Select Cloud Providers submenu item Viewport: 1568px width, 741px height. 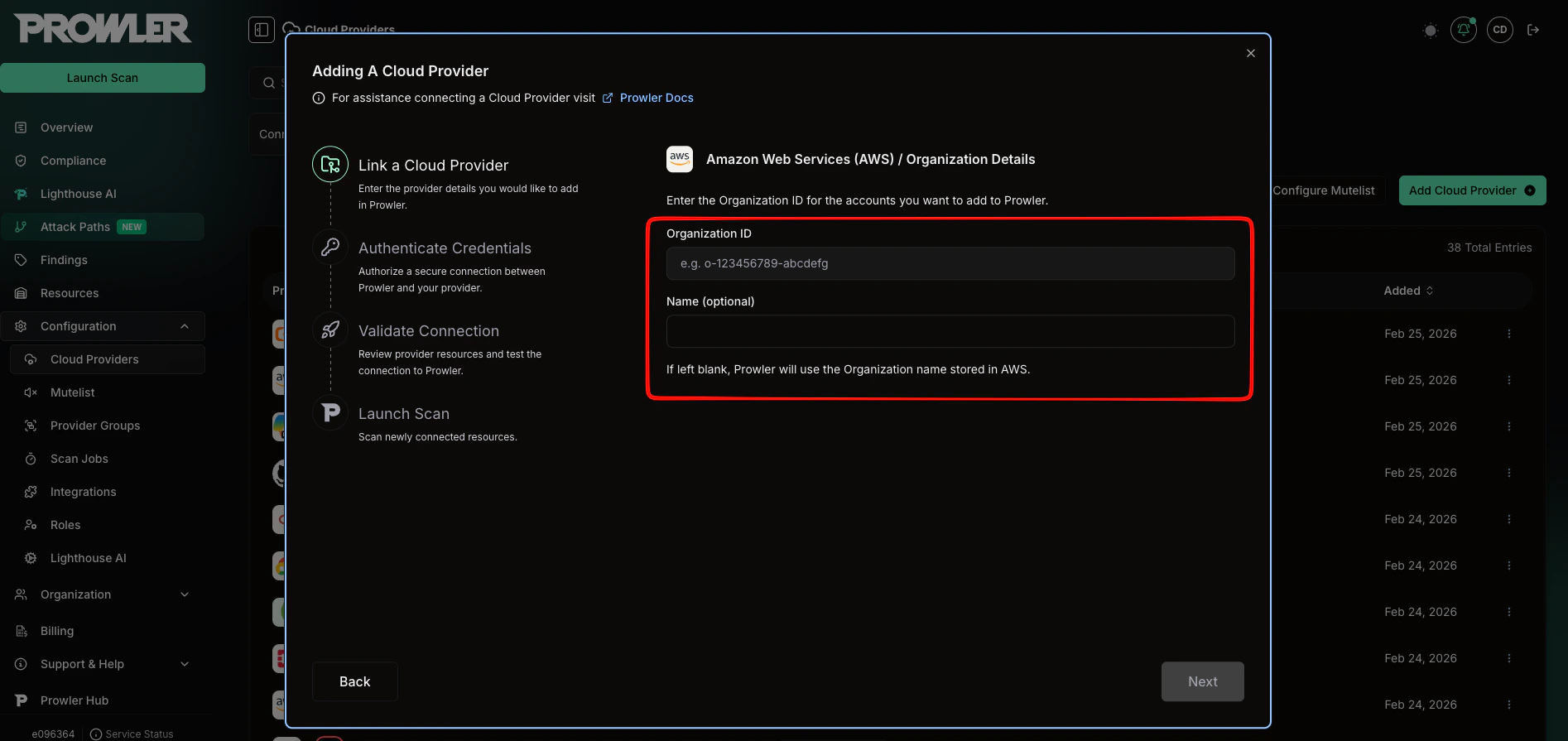coord(108,359)
